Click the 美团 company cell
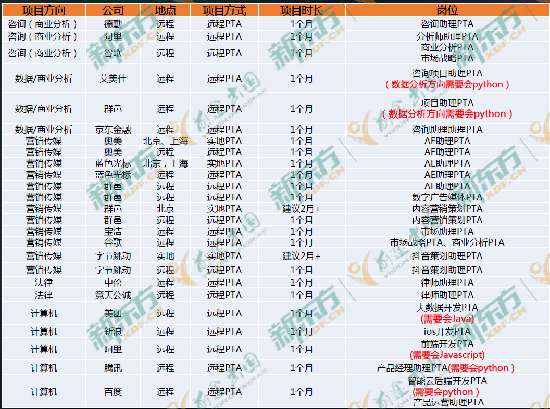The height and width of the screenshot is (409, 550). point(113,314)
